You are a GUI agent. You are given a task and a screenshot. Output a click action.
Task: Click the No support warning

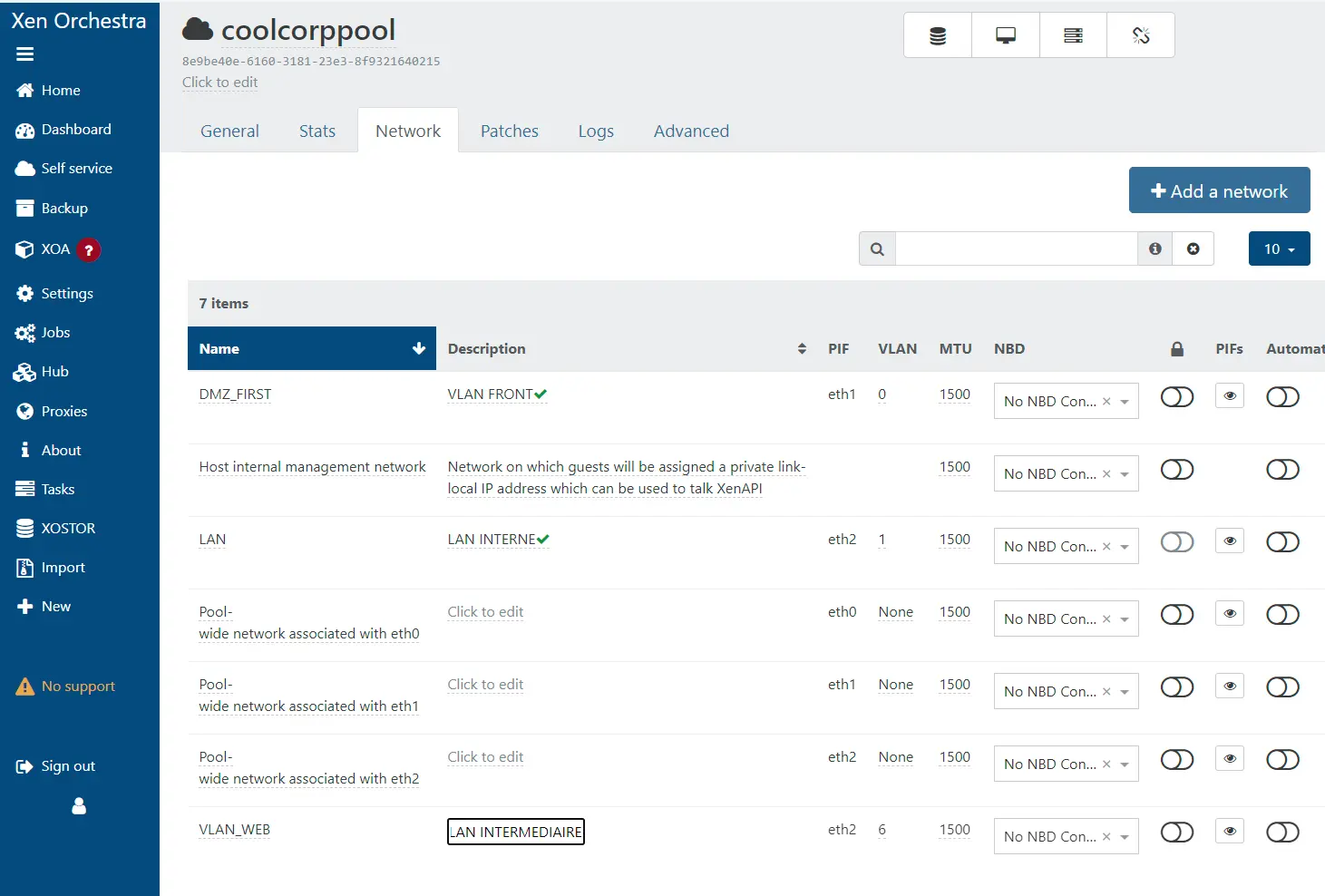[x=66, y=687]
